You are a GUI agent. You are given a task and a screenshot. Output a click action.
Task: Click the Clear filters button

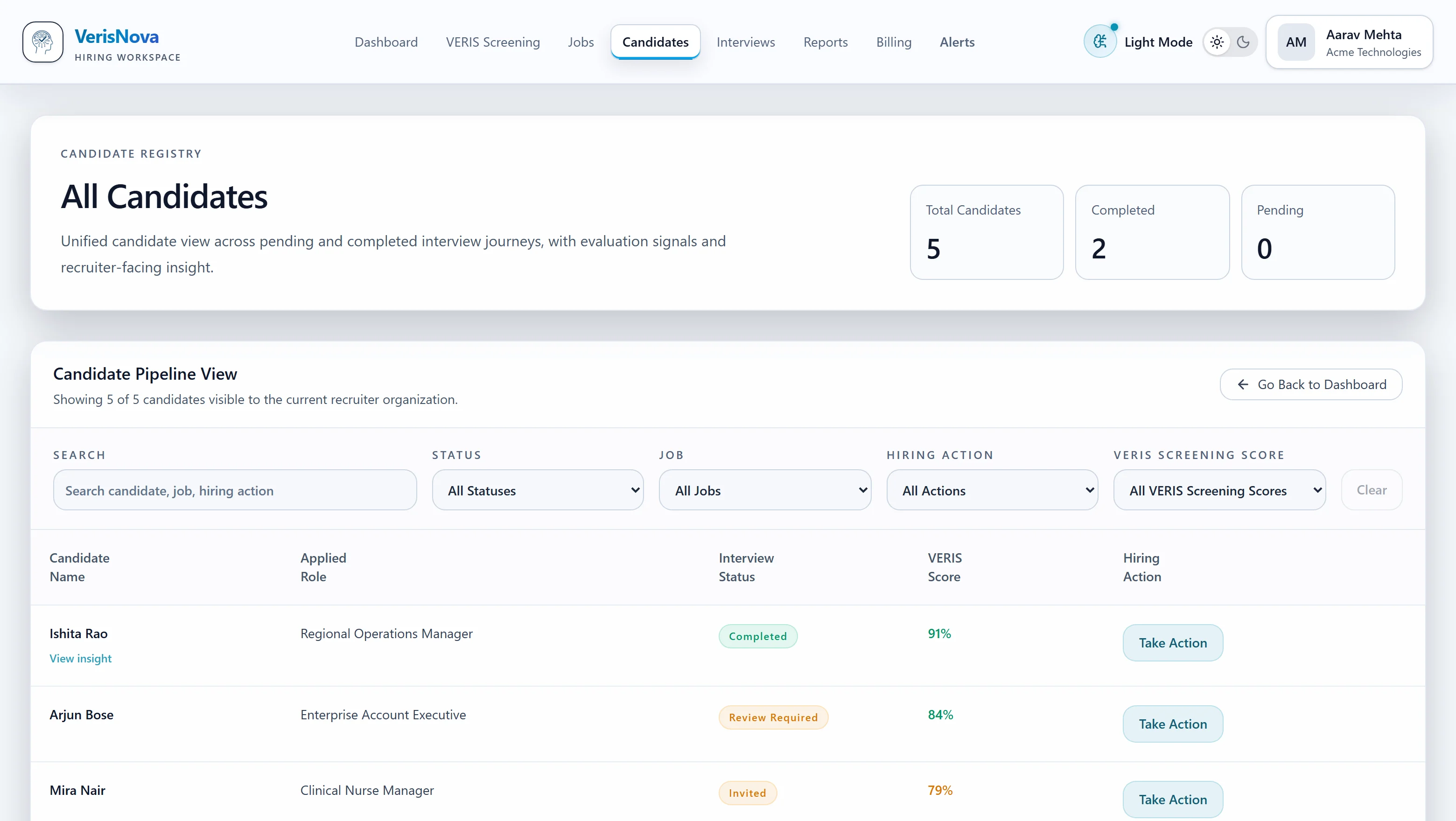[1371, 490]
